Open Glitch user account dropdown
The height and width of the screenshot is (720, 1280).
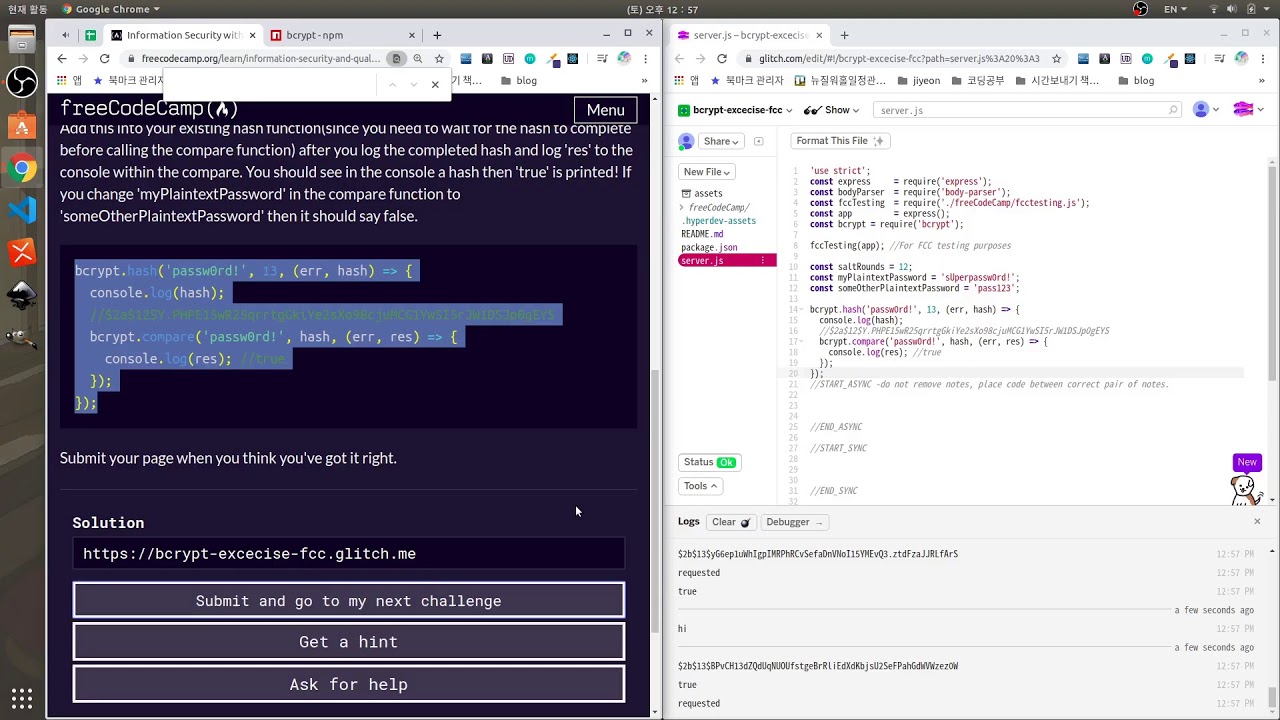(1207, 110)
